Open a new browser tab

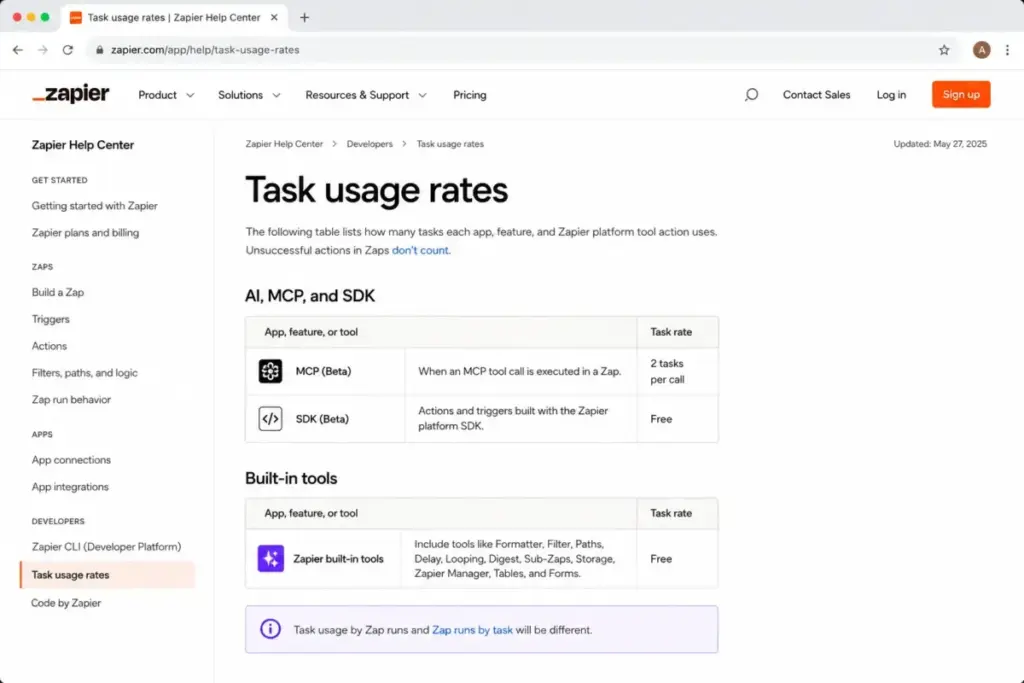pyautogui.click(x=304, y=18)
